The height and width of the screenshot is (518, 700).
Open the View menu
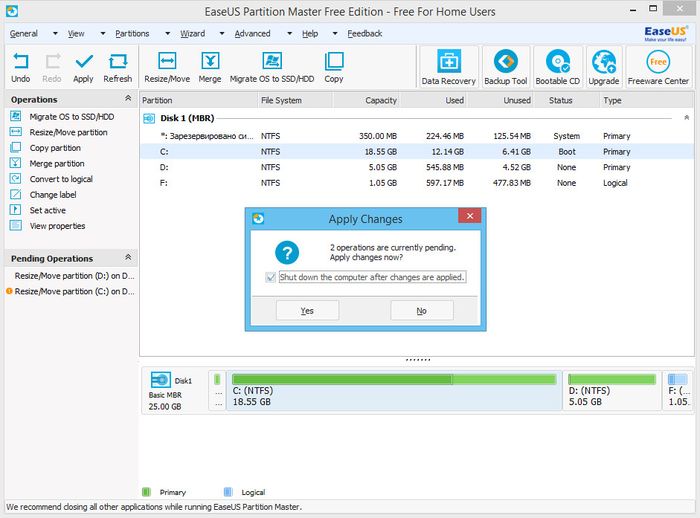(x=76, y=33)
